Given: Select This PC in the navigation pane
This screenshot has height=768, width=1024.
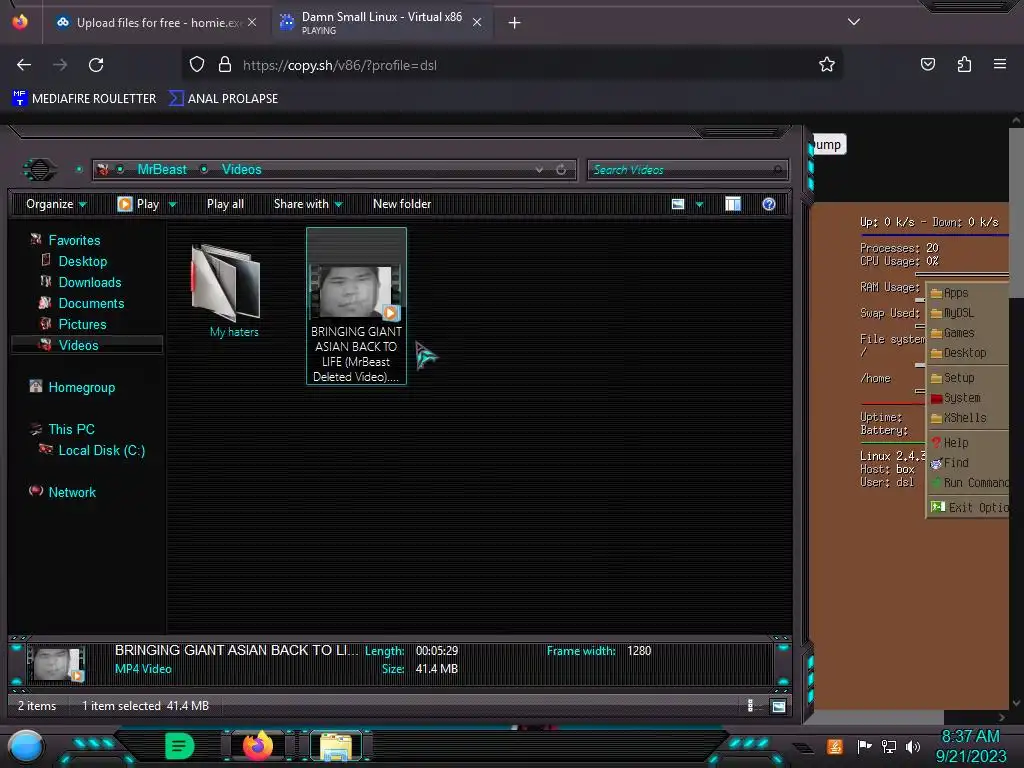Looking at the screenshot, I should pos(71,429).
